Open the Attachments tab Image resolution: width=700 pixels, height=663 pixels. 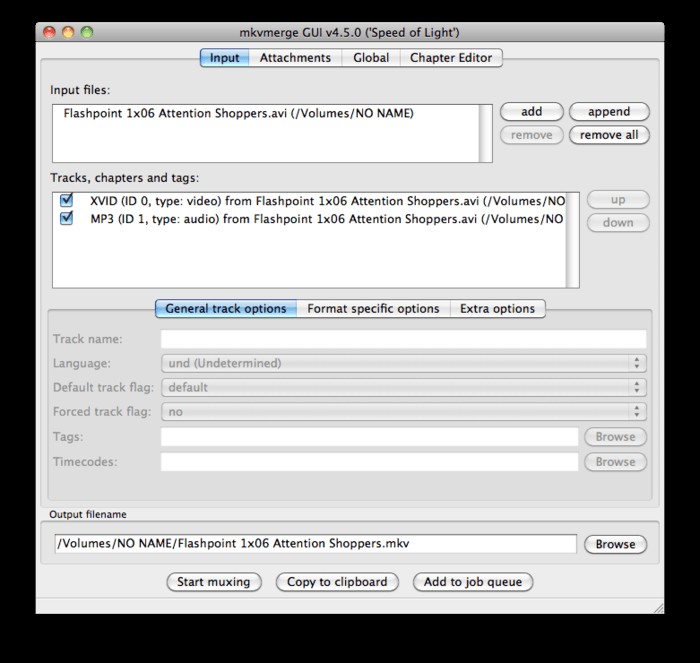pos(295,58)
